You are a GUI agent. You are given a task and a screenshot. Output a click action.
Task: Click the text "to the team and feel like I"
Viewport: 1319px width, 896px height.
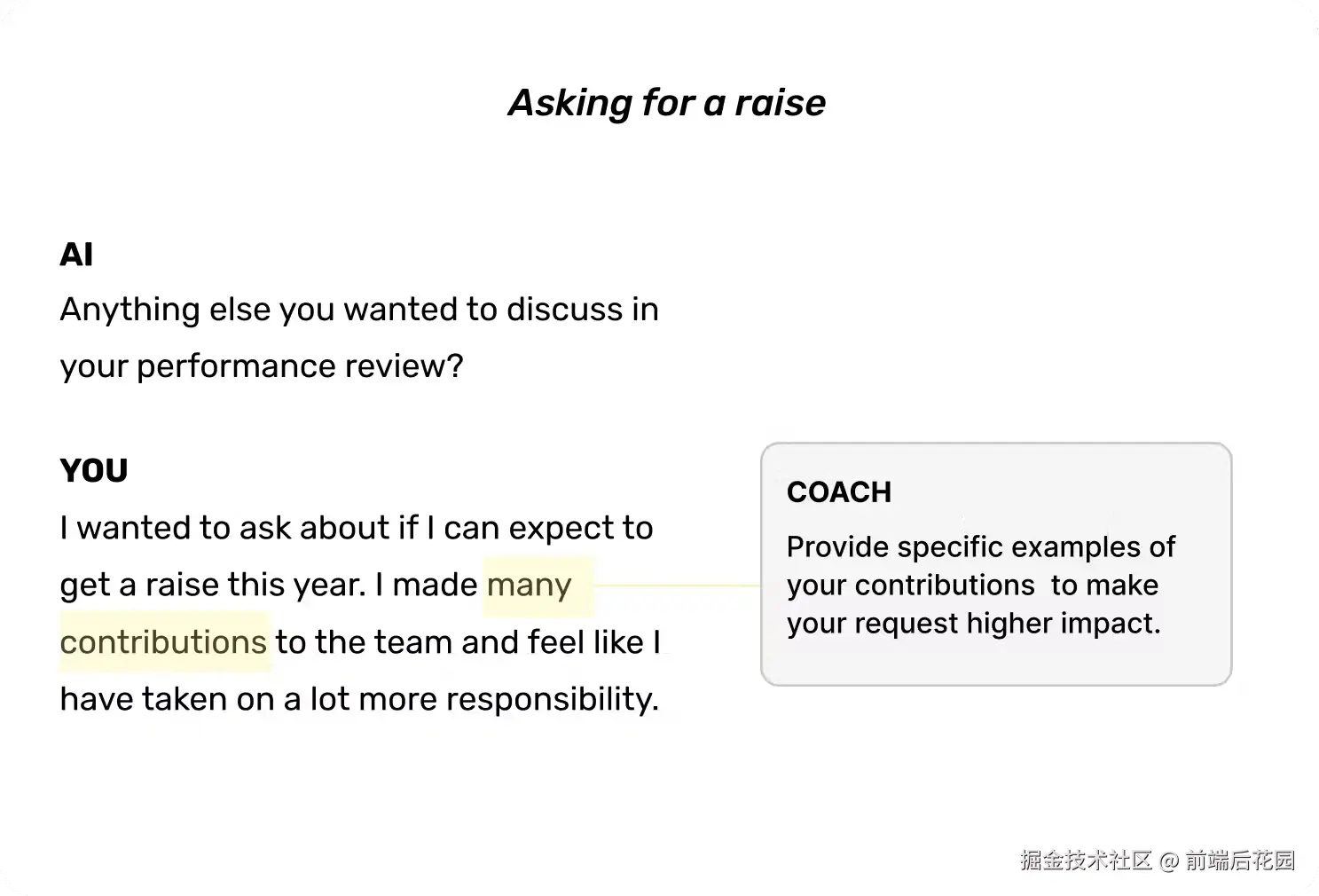pos(468,642)
